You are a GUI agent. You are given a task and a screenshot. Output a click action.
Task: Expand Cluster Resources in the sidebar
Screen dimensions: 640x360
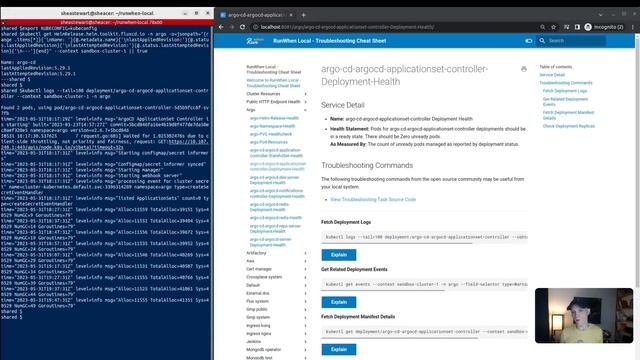pos(276,94)
